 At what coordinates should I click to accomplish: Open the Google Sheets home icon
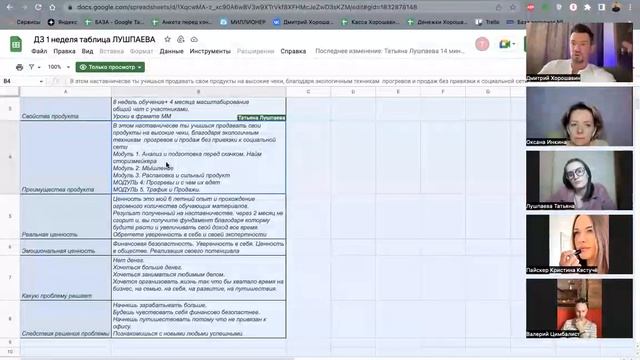tap(16, 44)
